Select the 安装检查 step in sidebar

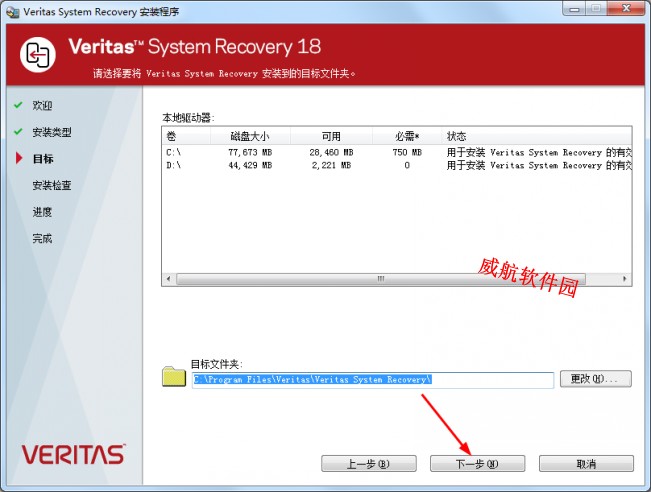point(52,185)
